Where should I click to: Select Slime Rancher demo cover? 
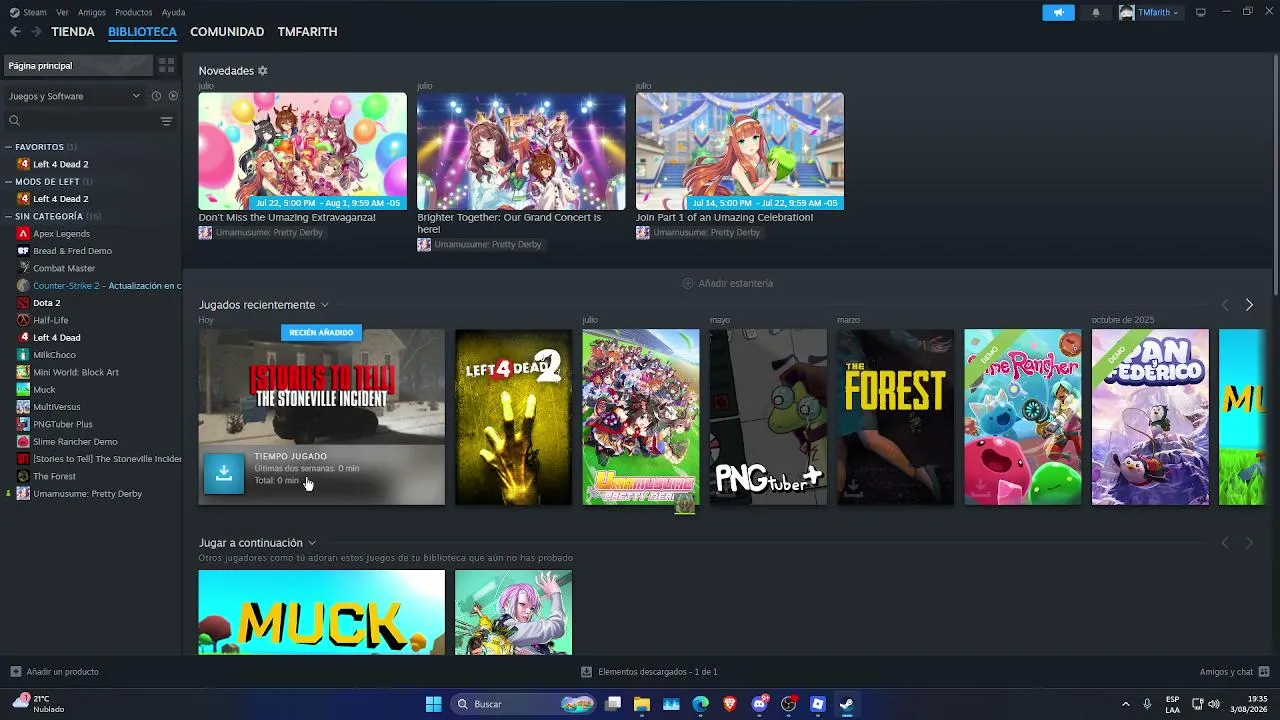[x=1023, y=417]
